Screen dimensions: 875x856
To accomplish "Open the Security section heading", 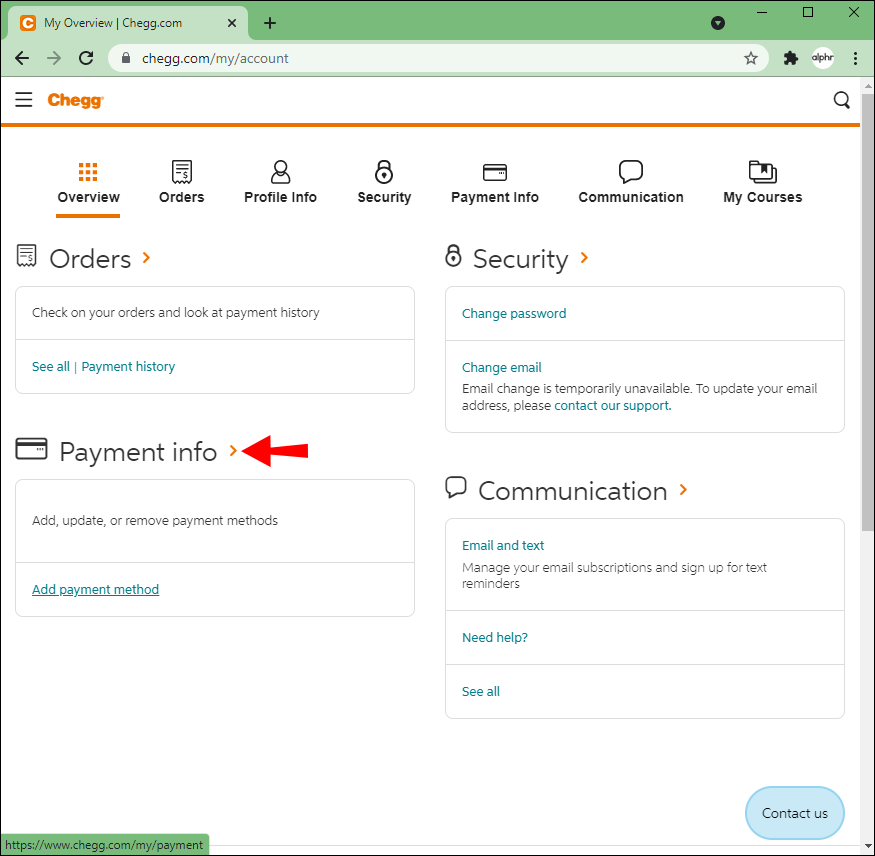I will click(520, 259).
